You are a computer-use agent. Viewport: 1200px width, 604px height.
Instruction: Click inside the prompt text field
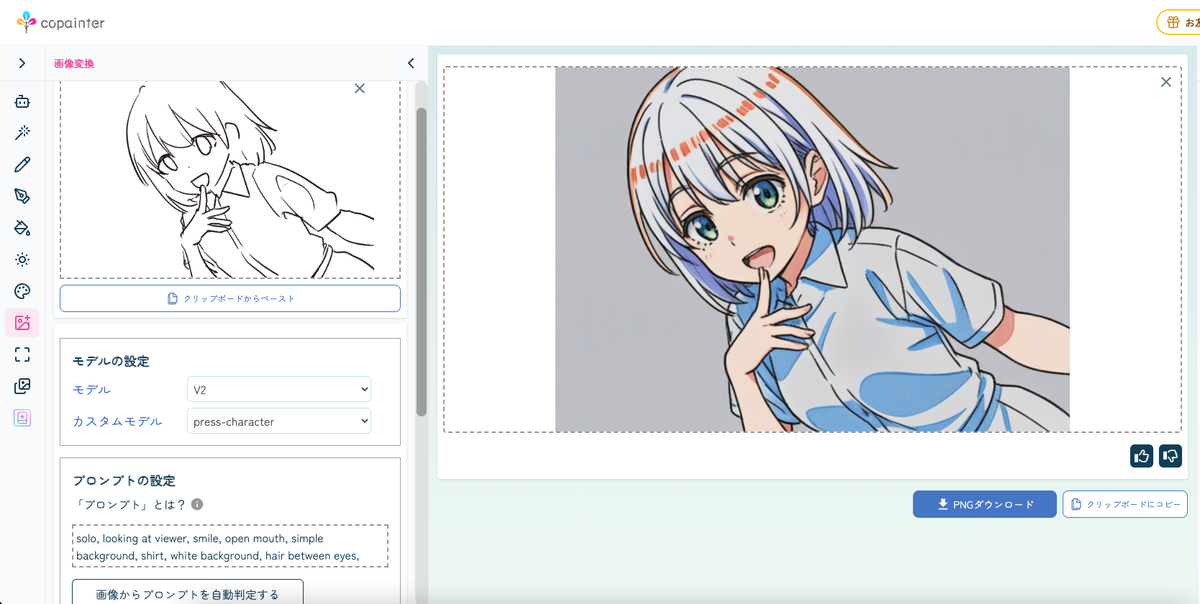[229, 546]
